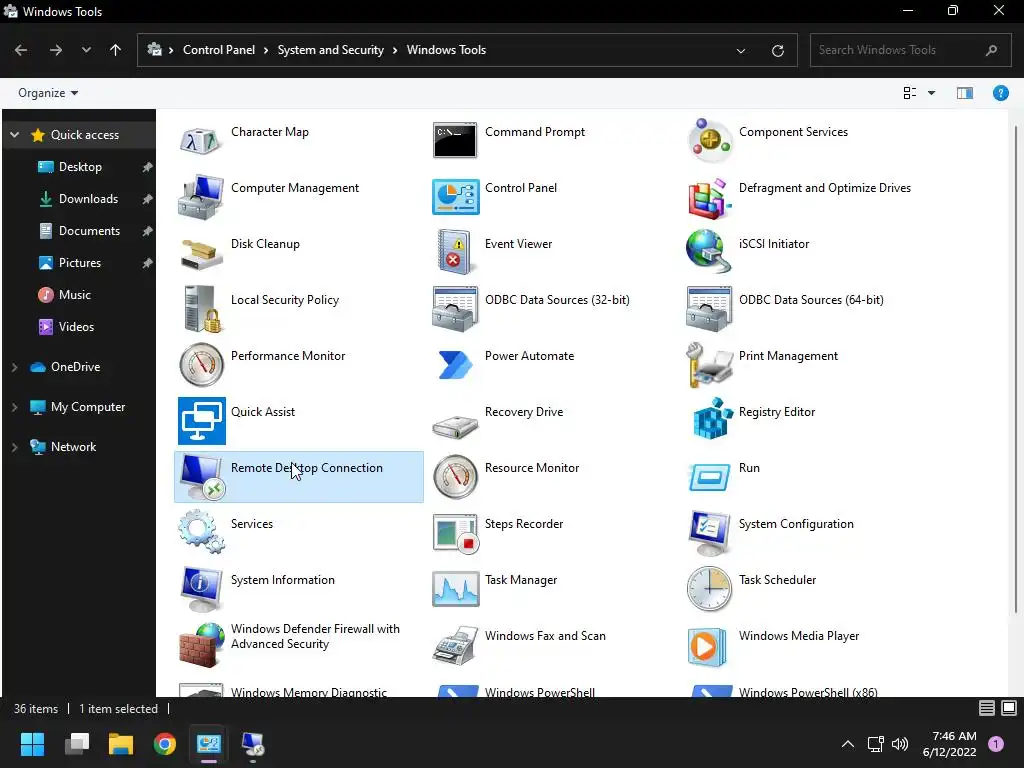Launch Chrome from the taskbar

click(165, 743)
